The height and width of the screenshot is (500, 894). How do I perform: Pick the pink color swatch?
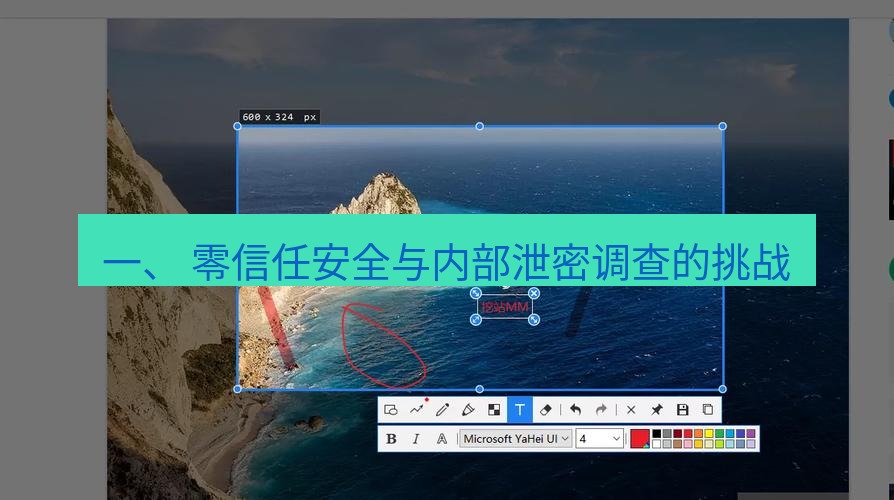tap(688, 444)
